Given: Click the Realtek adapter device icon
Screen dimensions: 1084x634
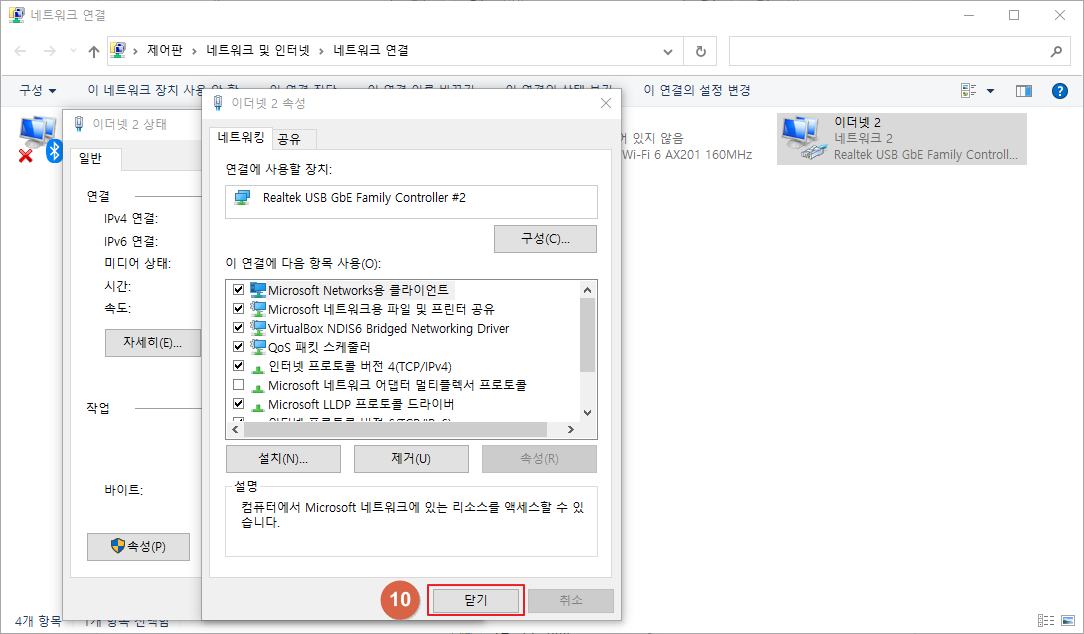Looking at the screenshot, I should [243, 198].
